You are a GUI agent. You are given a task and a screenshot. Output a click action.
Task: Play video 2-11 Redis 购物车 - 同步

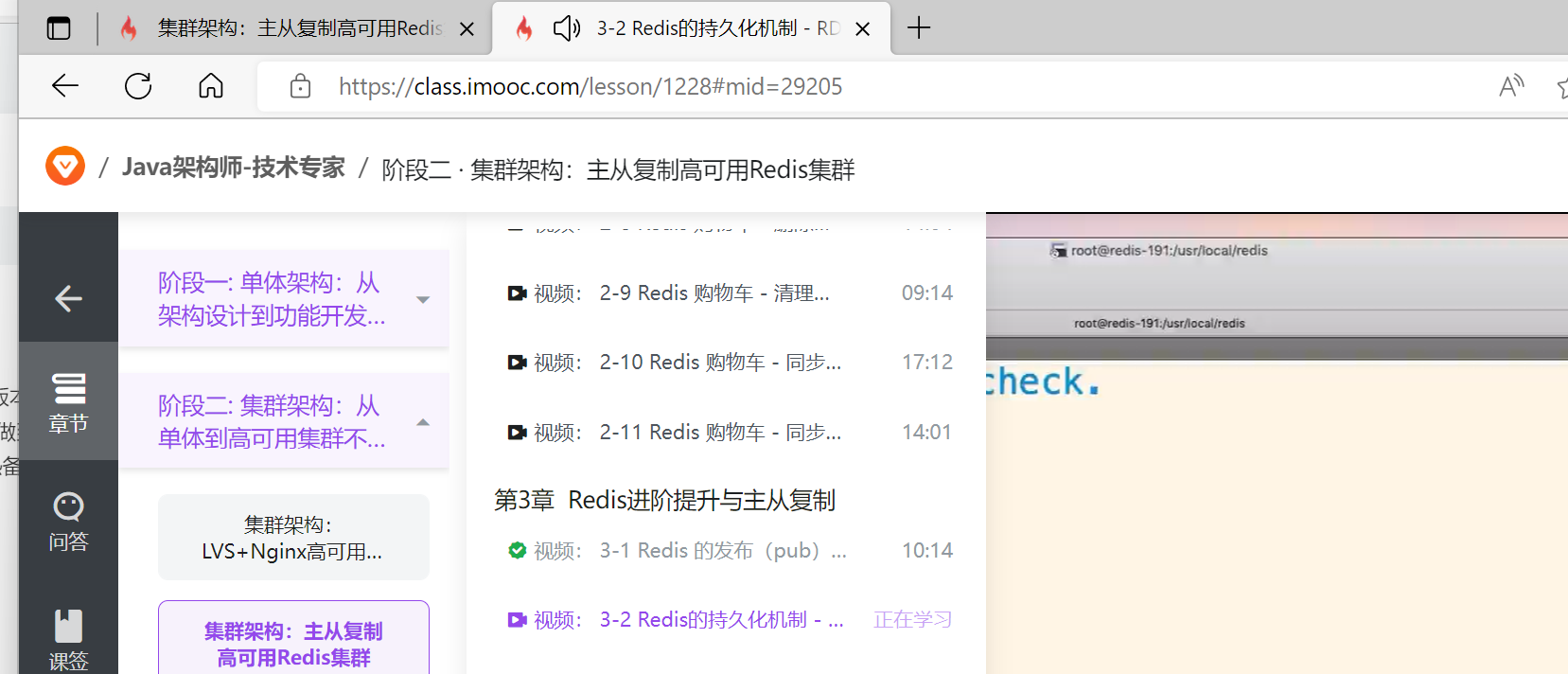click(729, 433)
